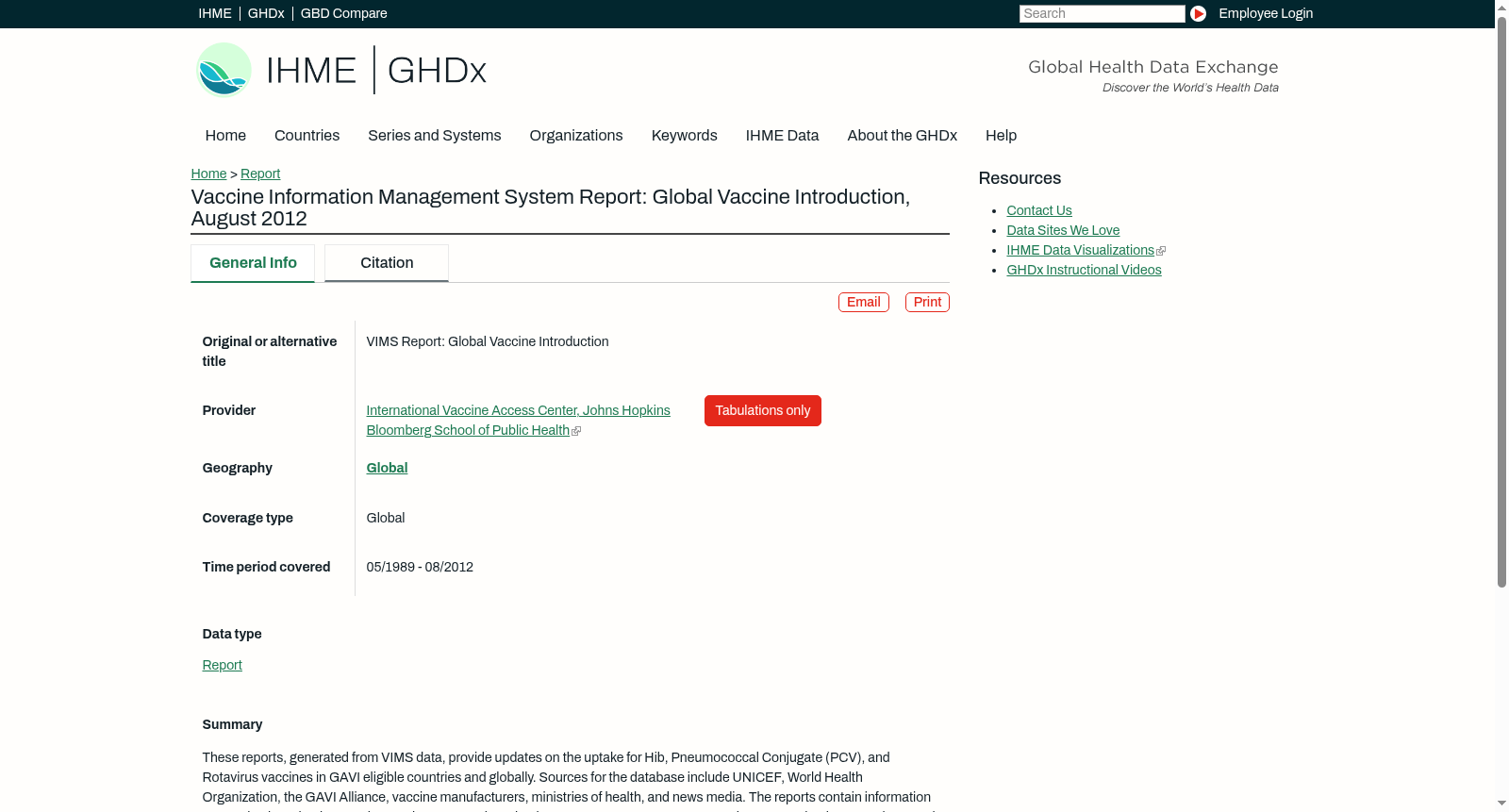
Task: Select the General Info tab
Action: coord(253,263)
